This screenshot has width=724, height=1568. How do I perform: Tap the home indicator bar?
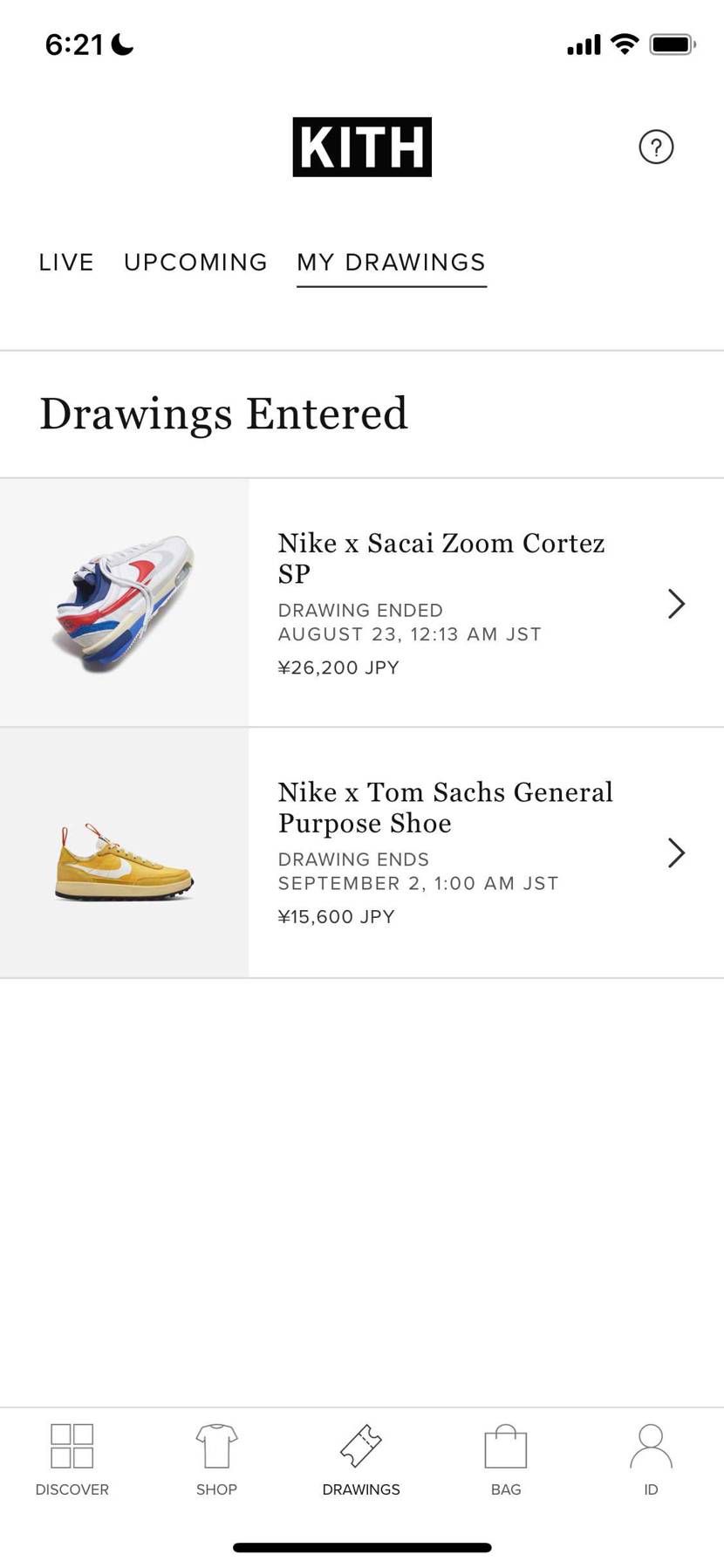pos(362,1547)
